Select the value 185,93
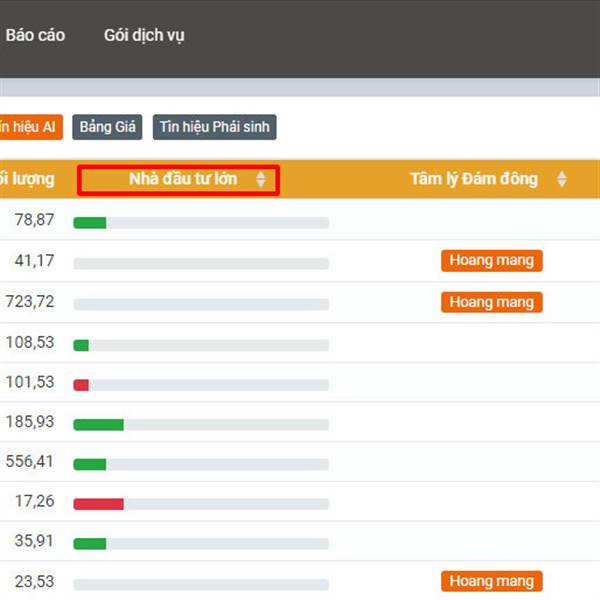The image size is (600, 600). [x=30, y=422]
